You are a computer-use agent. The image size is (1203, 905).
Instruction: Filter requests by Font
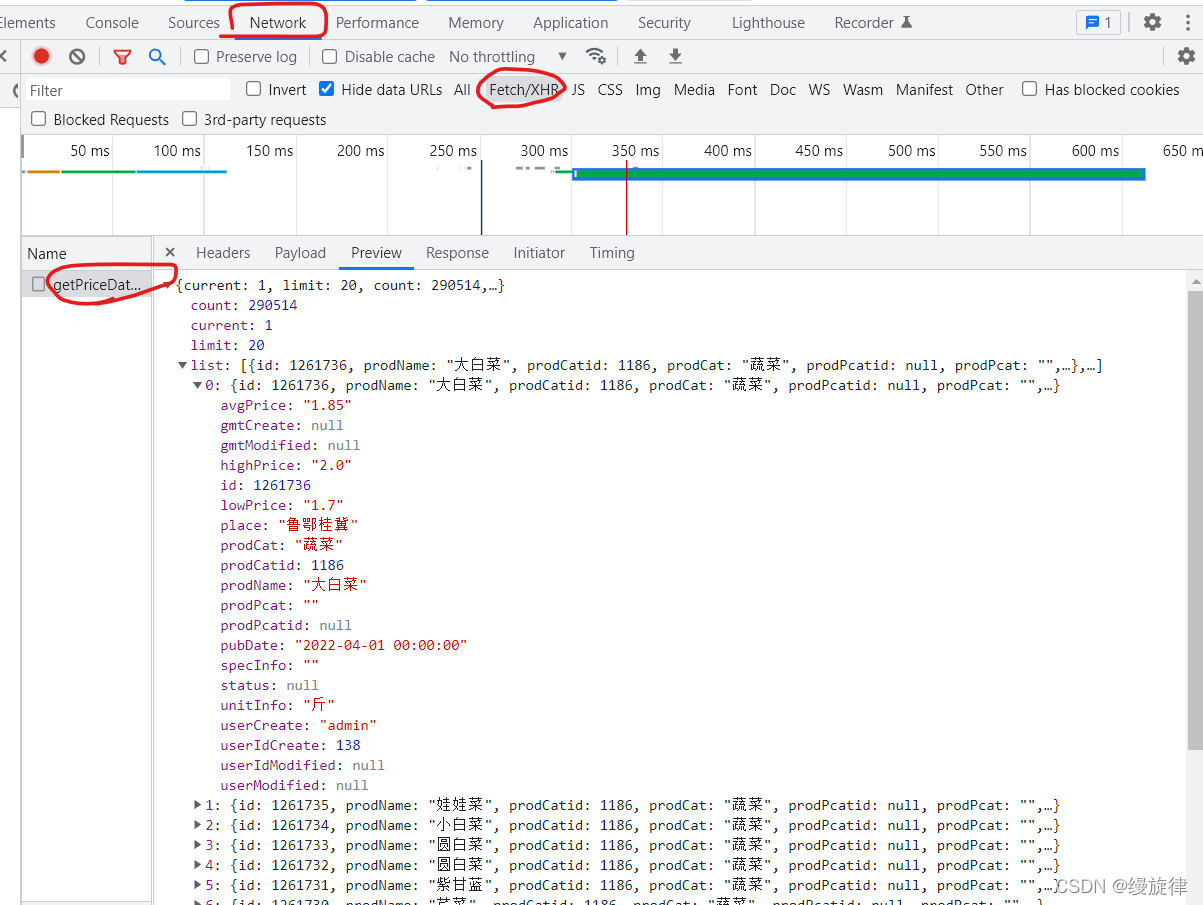point(742,89)
